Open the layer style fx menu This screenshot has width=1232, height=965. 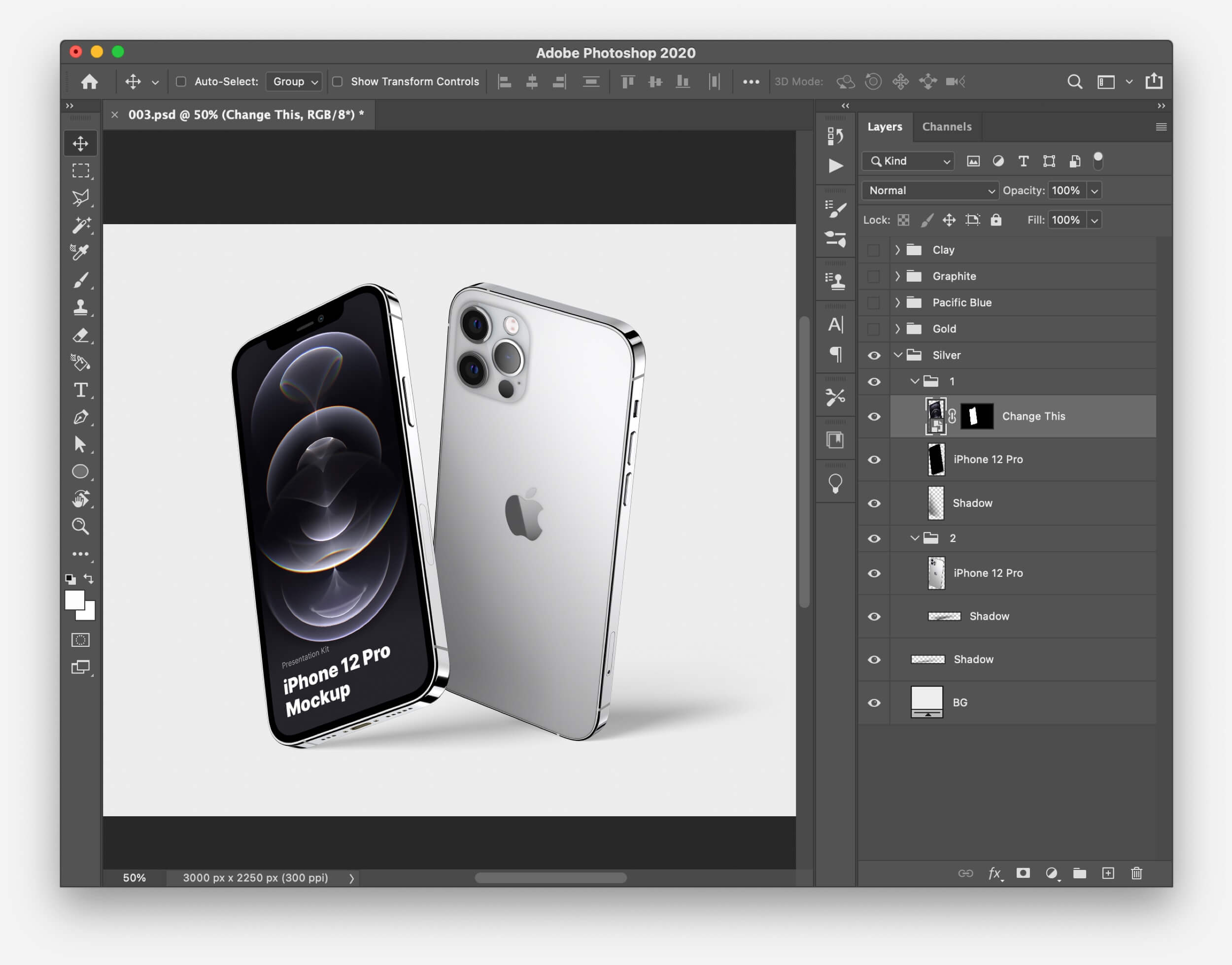pyautogui.click(x=995, y=873)
